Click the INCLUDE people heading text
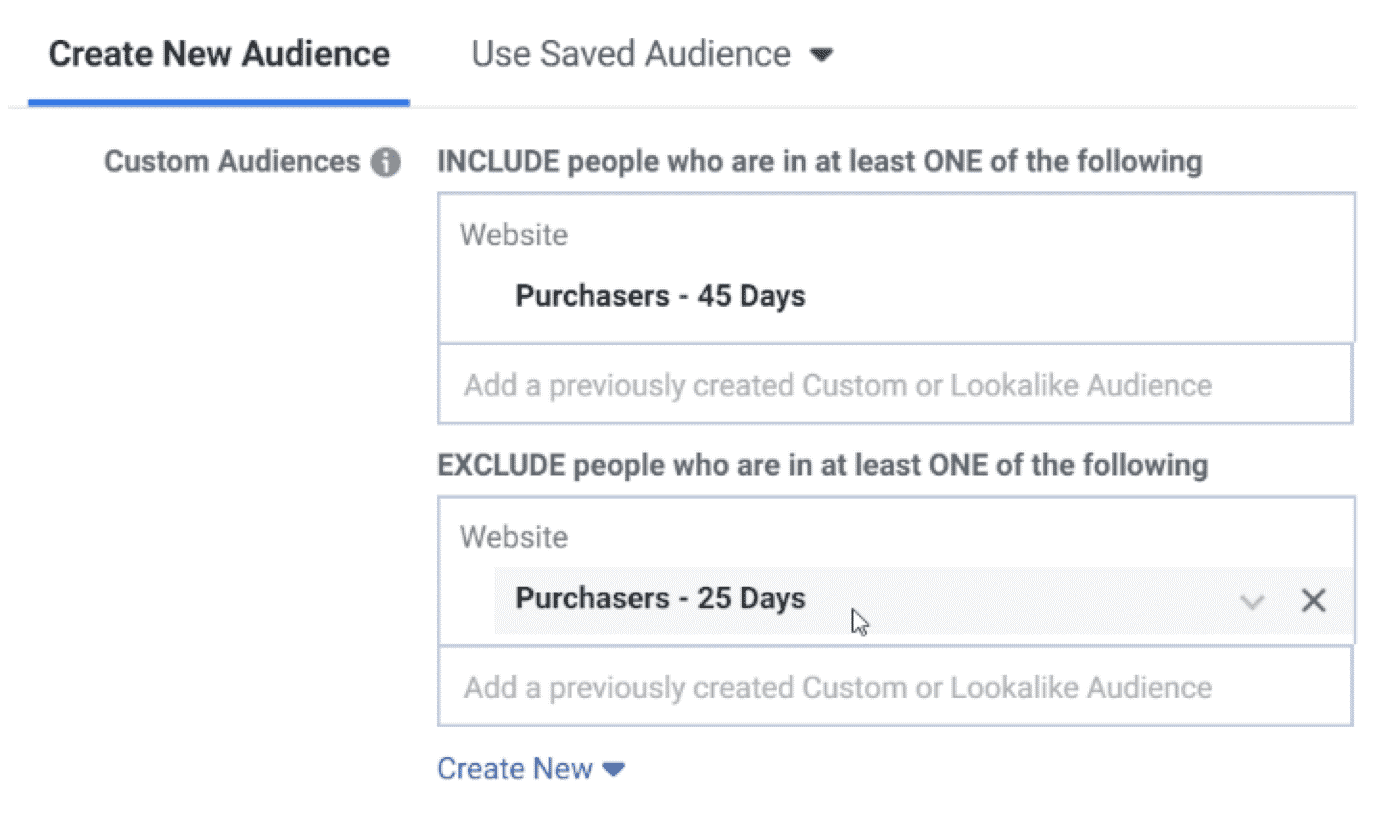 point(819,161)
